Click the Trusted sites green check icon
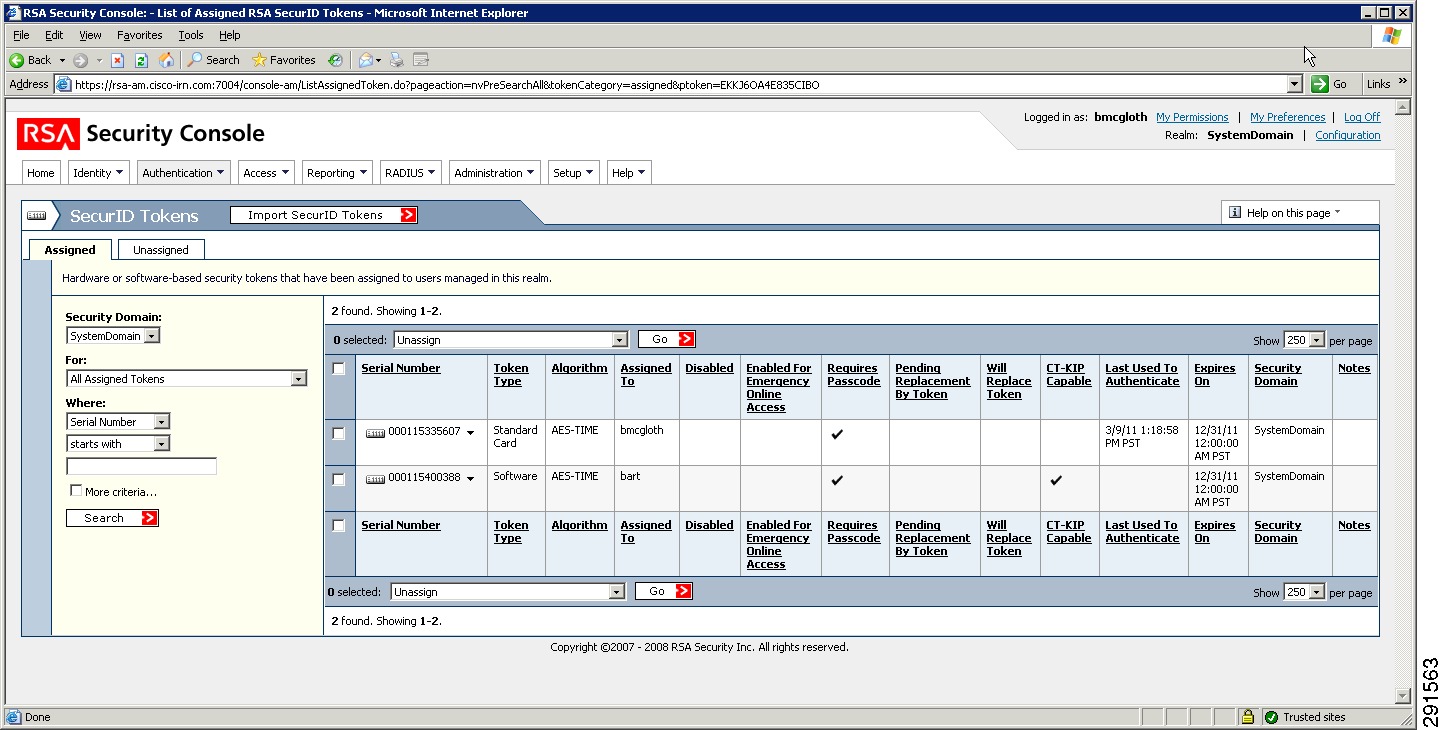Image resolution: width=1442 pixels, height=730 pixels. point(1271,717)
